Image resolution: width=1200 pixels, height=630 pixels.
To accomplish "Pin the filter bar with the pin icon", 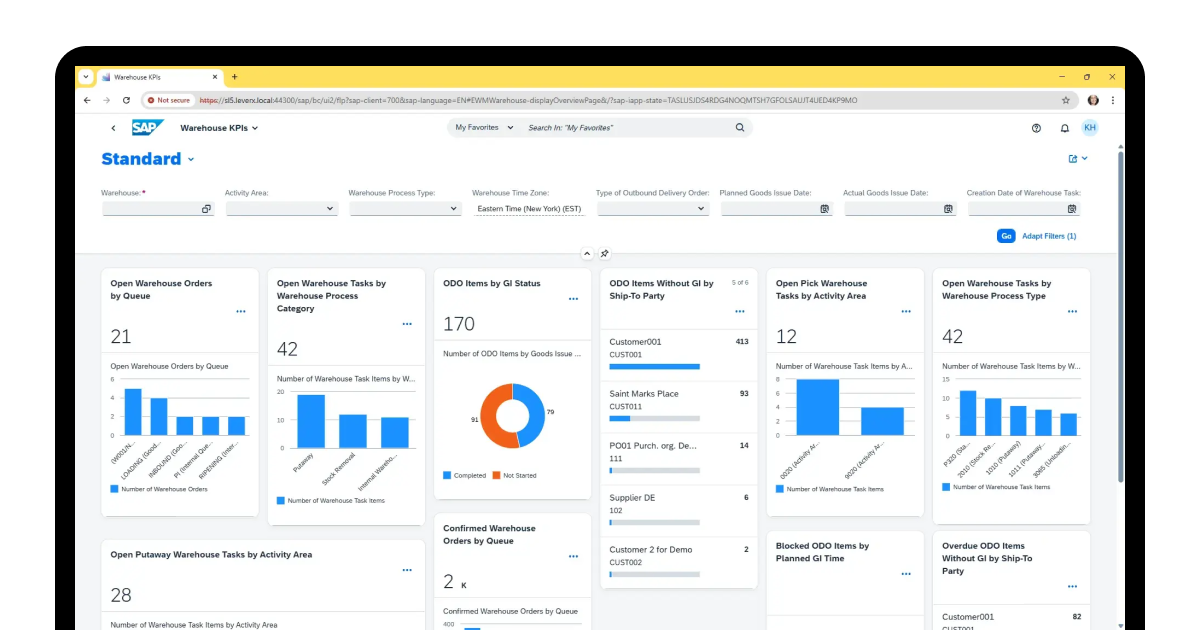I will 604,254.
